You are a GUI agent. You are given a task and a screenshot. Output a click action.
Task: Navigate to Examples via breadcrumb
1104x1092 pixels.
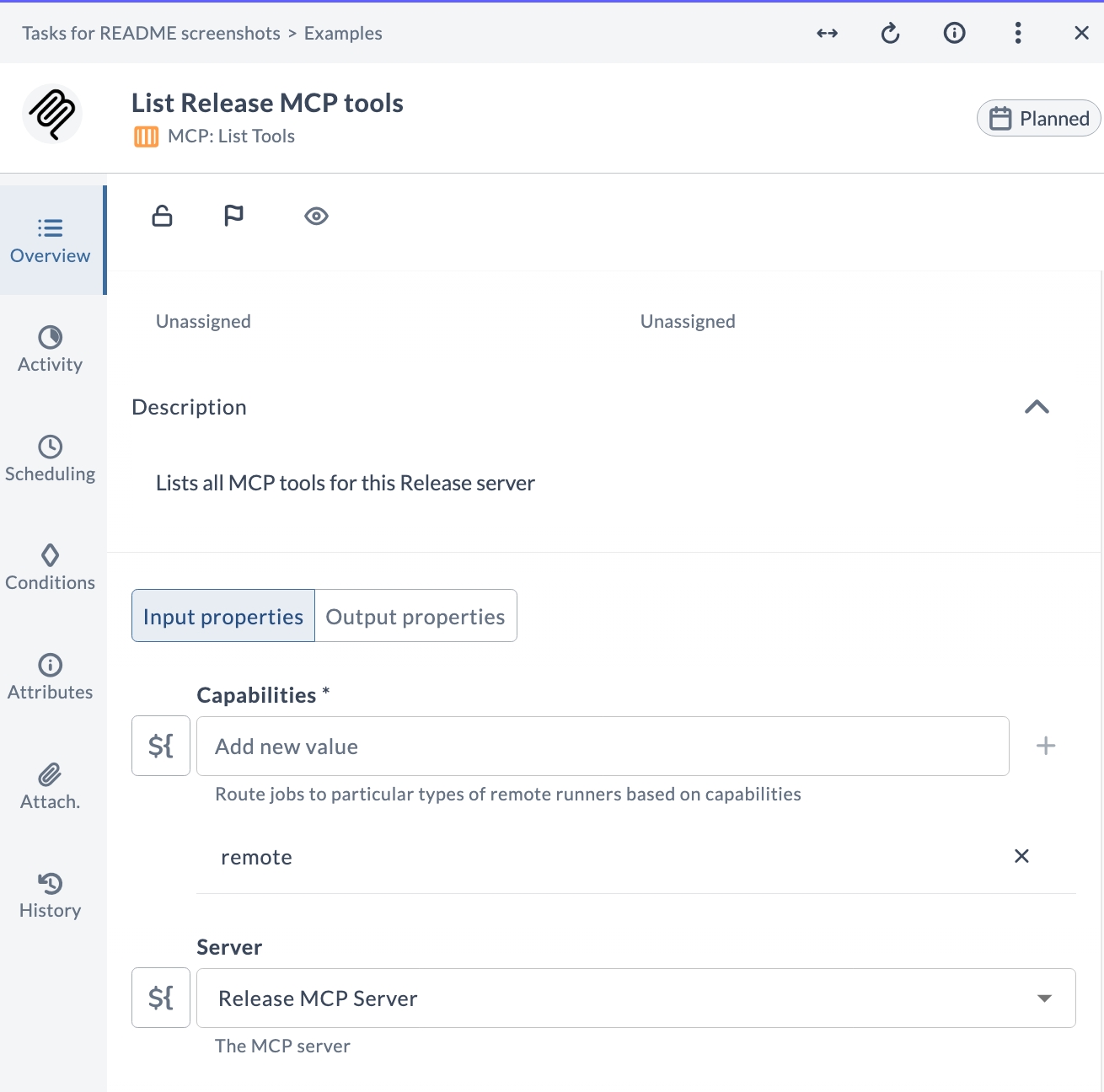342,33
